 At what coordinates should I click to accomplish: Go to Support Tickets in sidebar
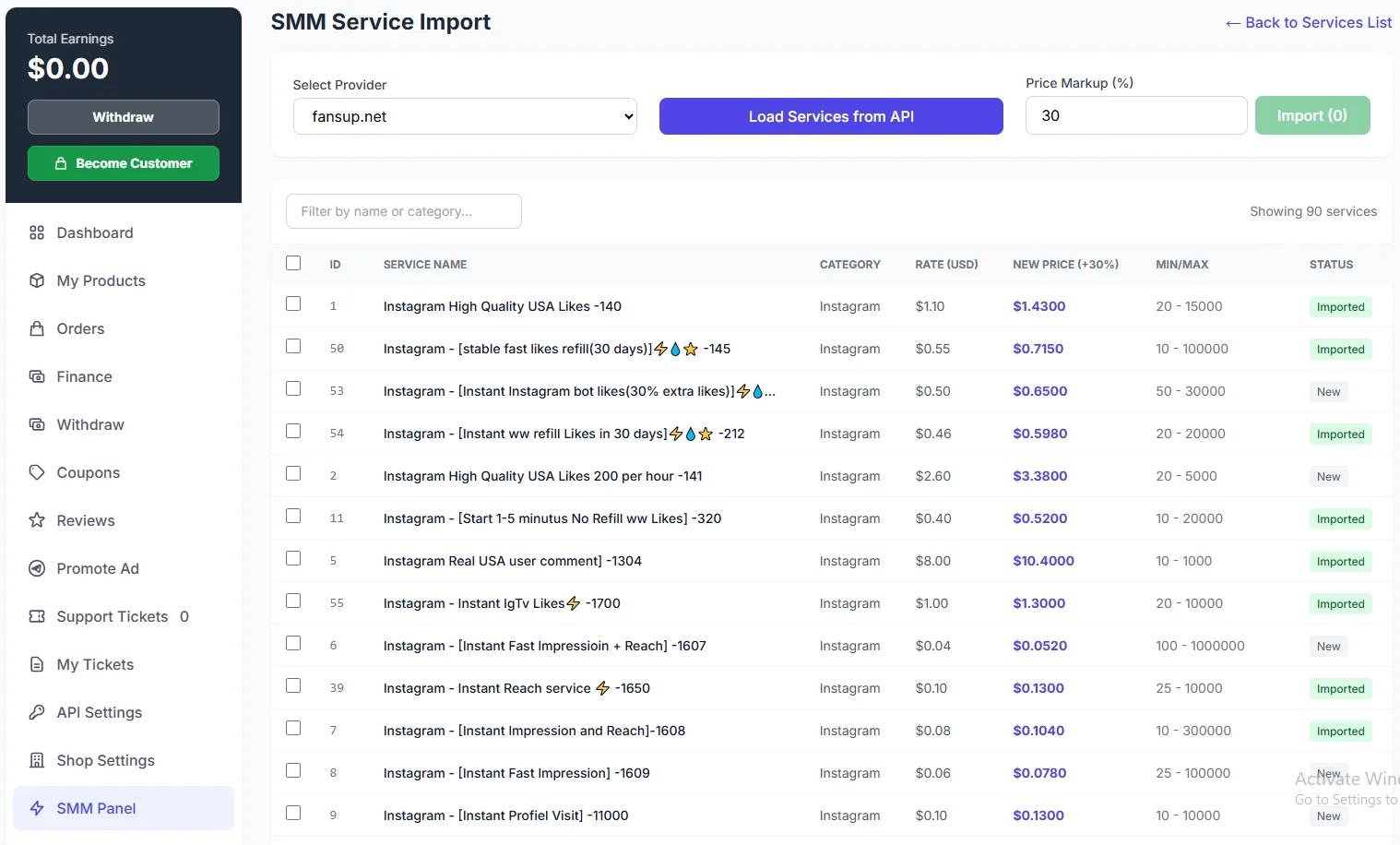(x=112, y=616)
